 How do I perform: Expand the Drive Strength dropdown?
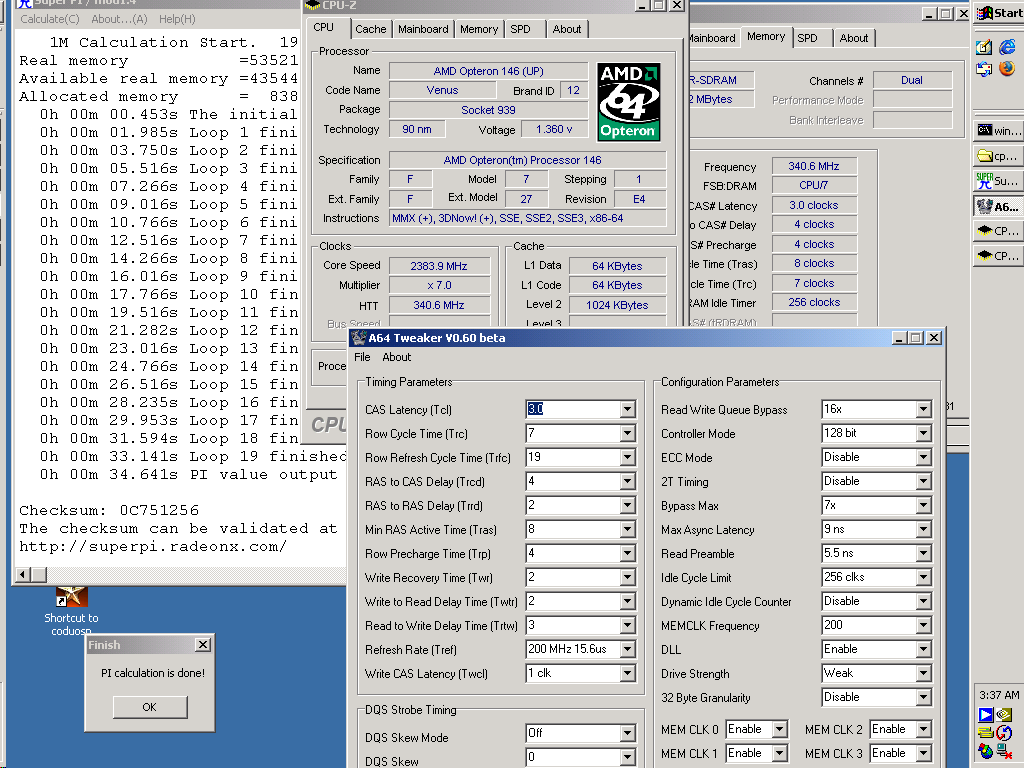(923, 674)
